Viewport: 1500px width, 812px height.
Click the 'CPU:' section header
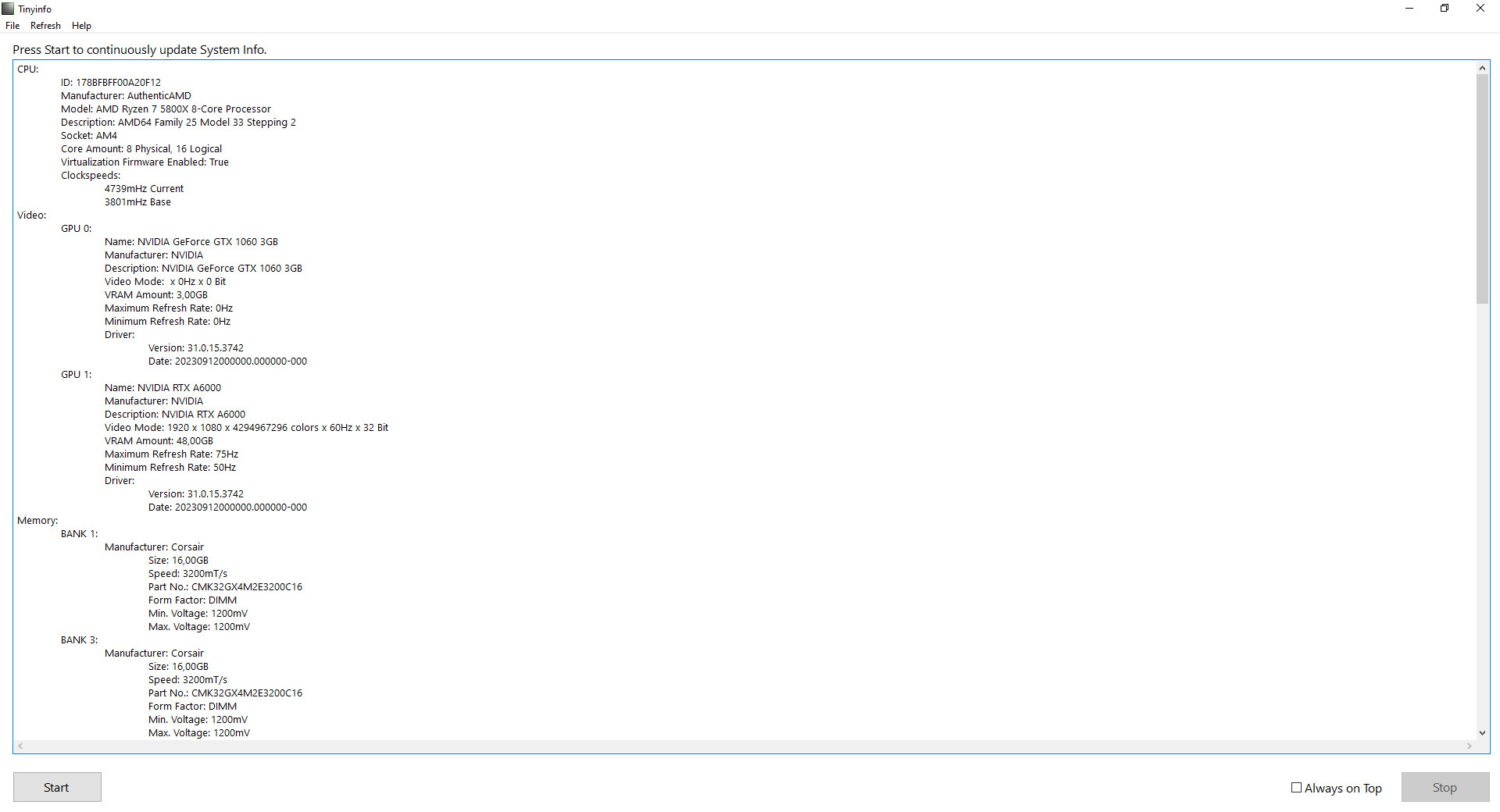(27, 69)
